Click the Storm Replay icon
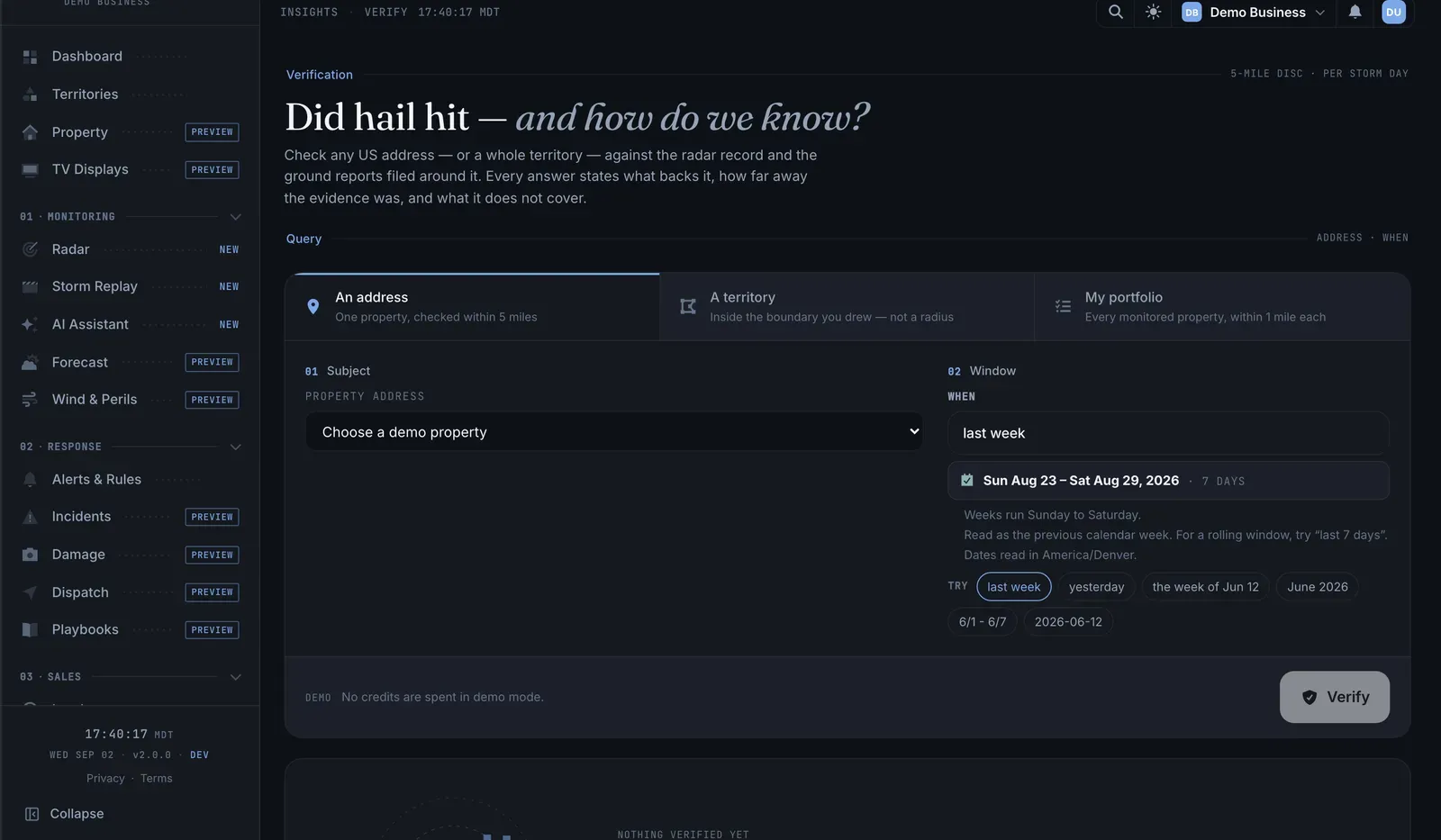This screenshot has height=840, width=1441. 30,287
